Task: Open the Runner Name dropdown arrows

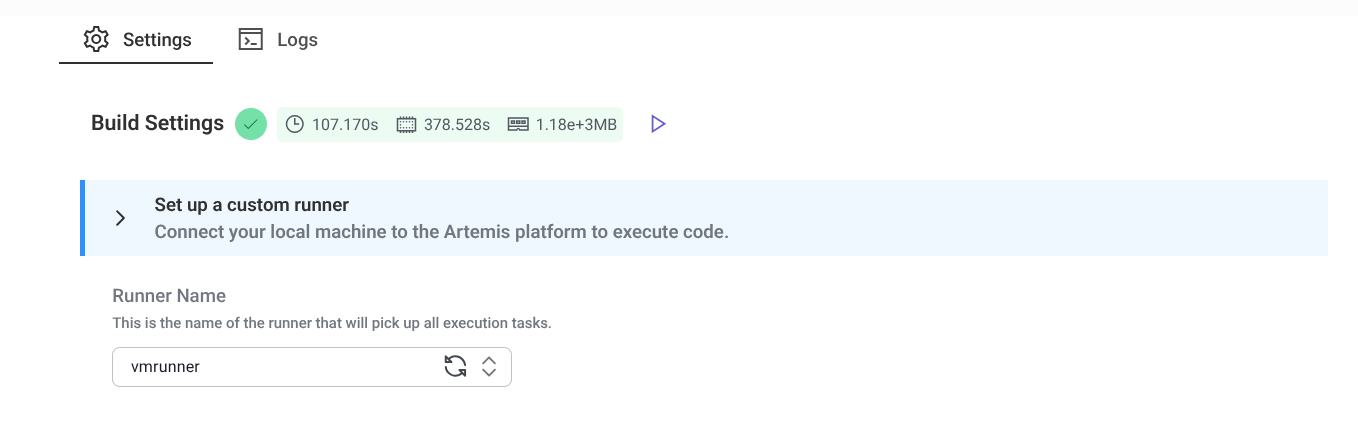Action: 489,366
